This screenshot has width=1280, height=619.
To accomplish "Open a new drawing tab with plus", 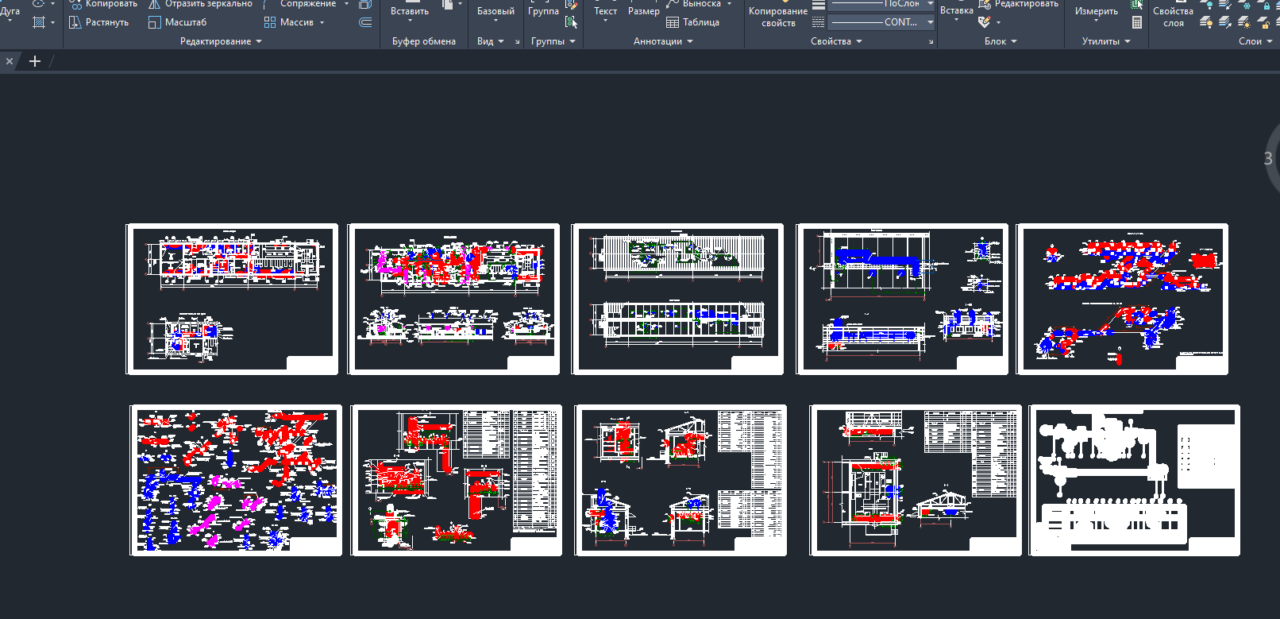I will coord(35,61).
